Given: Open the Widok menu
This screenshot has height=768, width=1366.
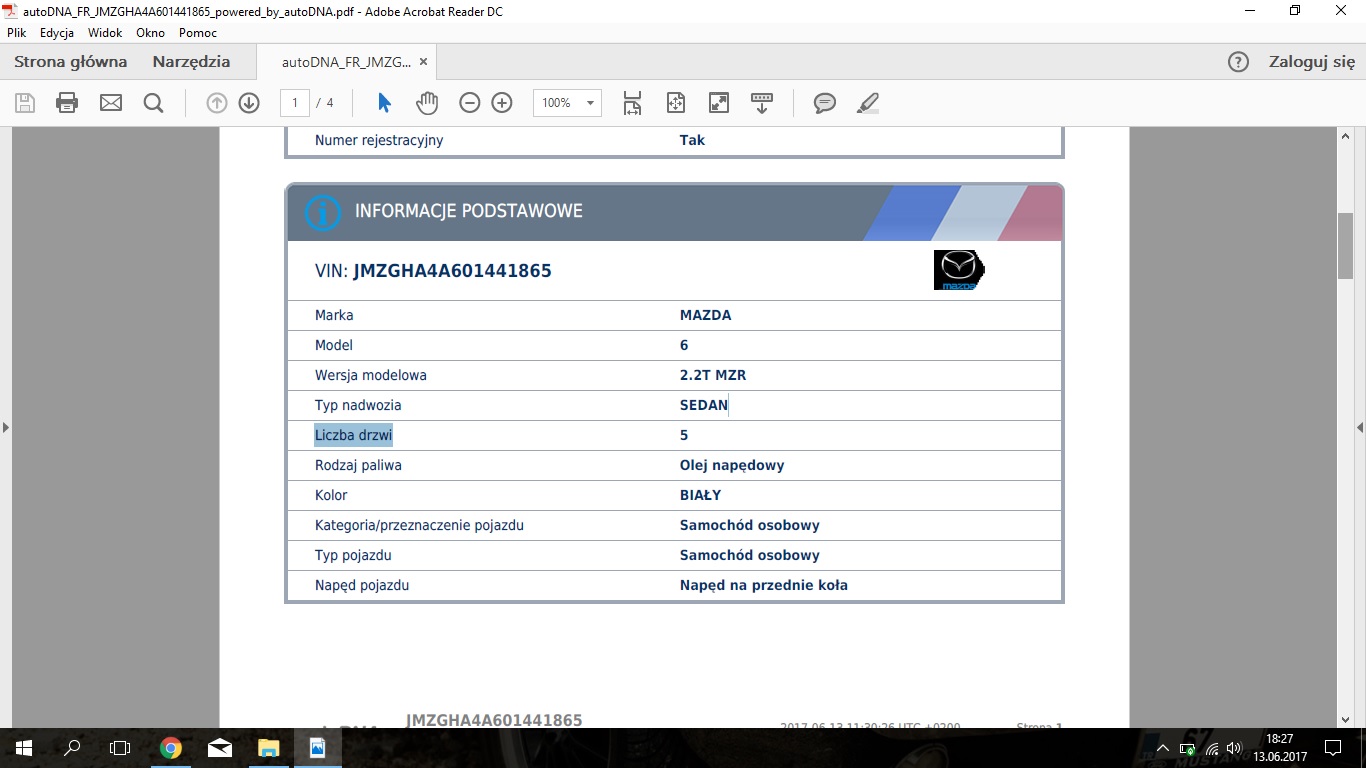Looking at the screenshot, I should pos(105,33).
